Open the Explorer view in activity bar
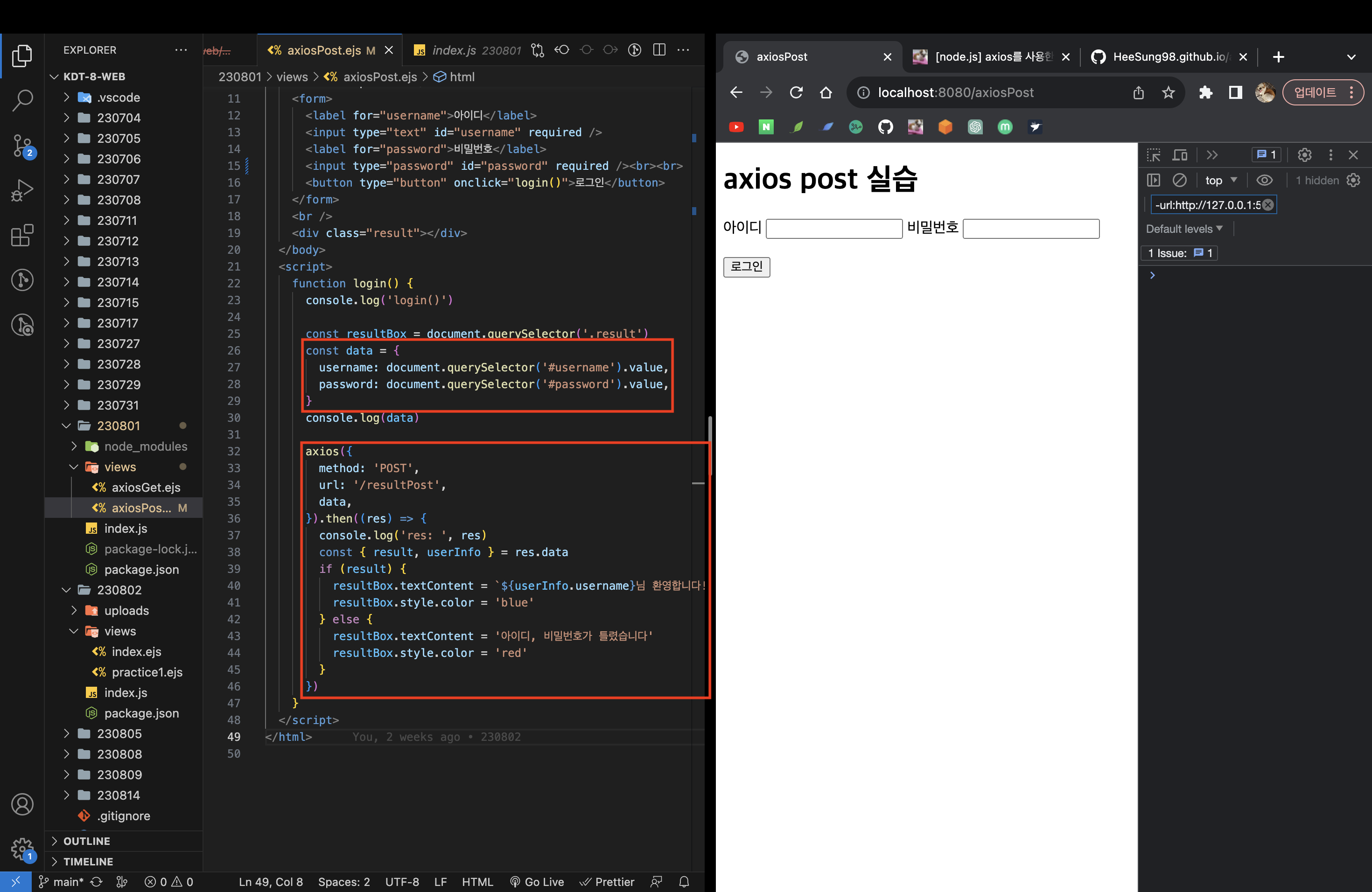Viewport: 1372px width, 892px height. 22,56
